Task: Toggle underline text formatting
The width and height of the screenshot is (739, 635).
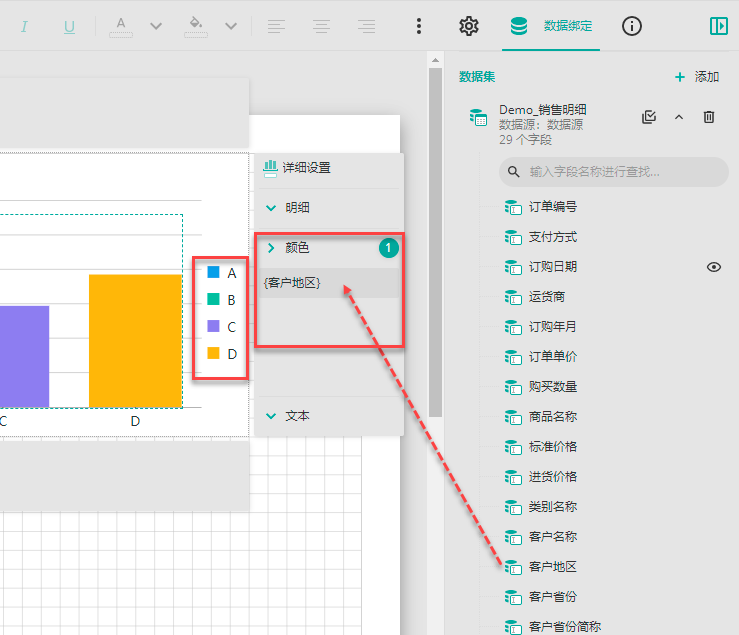Action: 69,27
